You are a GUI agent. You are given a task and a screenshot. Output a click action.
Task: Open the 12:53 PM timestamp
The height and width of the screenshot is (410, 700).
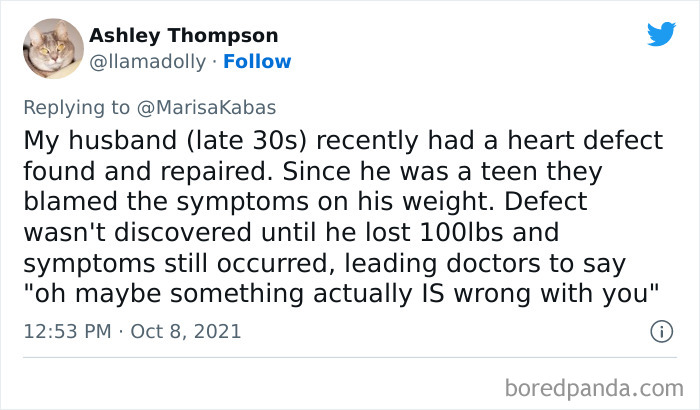pos(65,331)
